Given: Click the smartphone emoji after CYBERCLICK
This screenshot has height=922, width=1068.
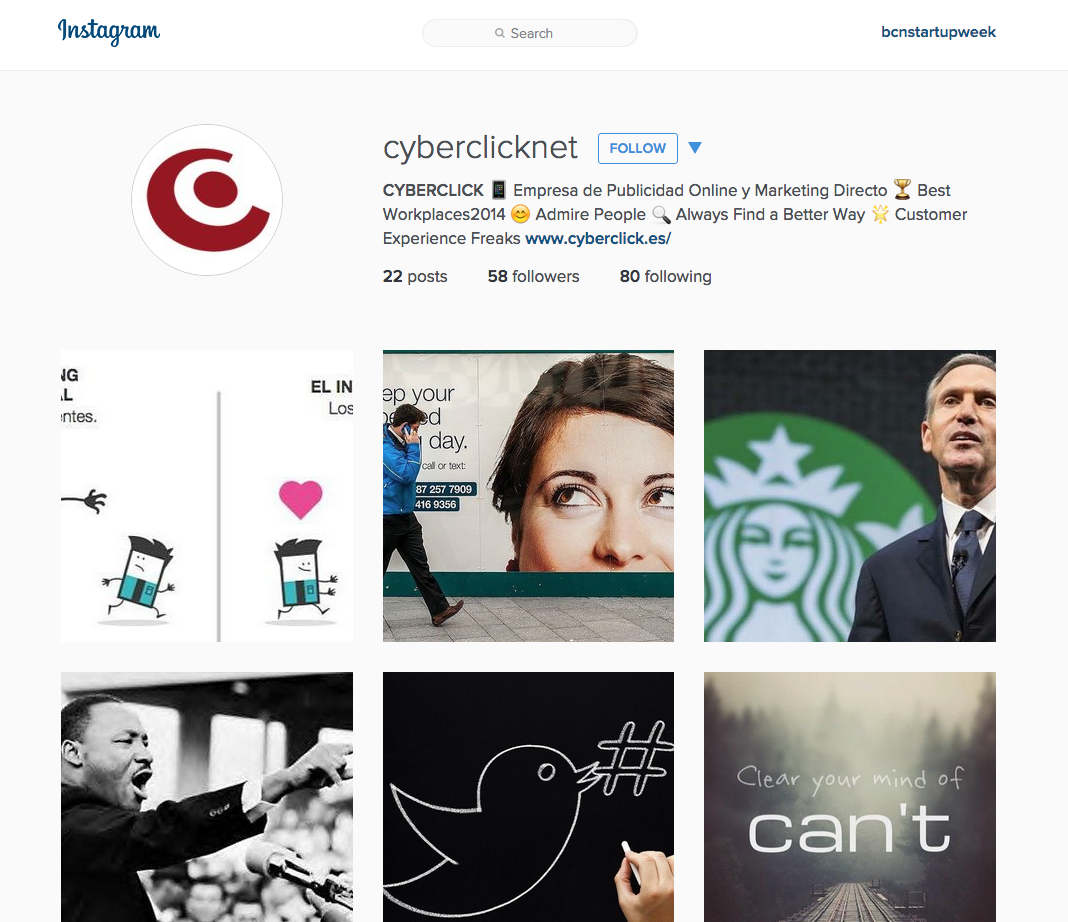Looking at the screenshot, I should click(499, 189).
